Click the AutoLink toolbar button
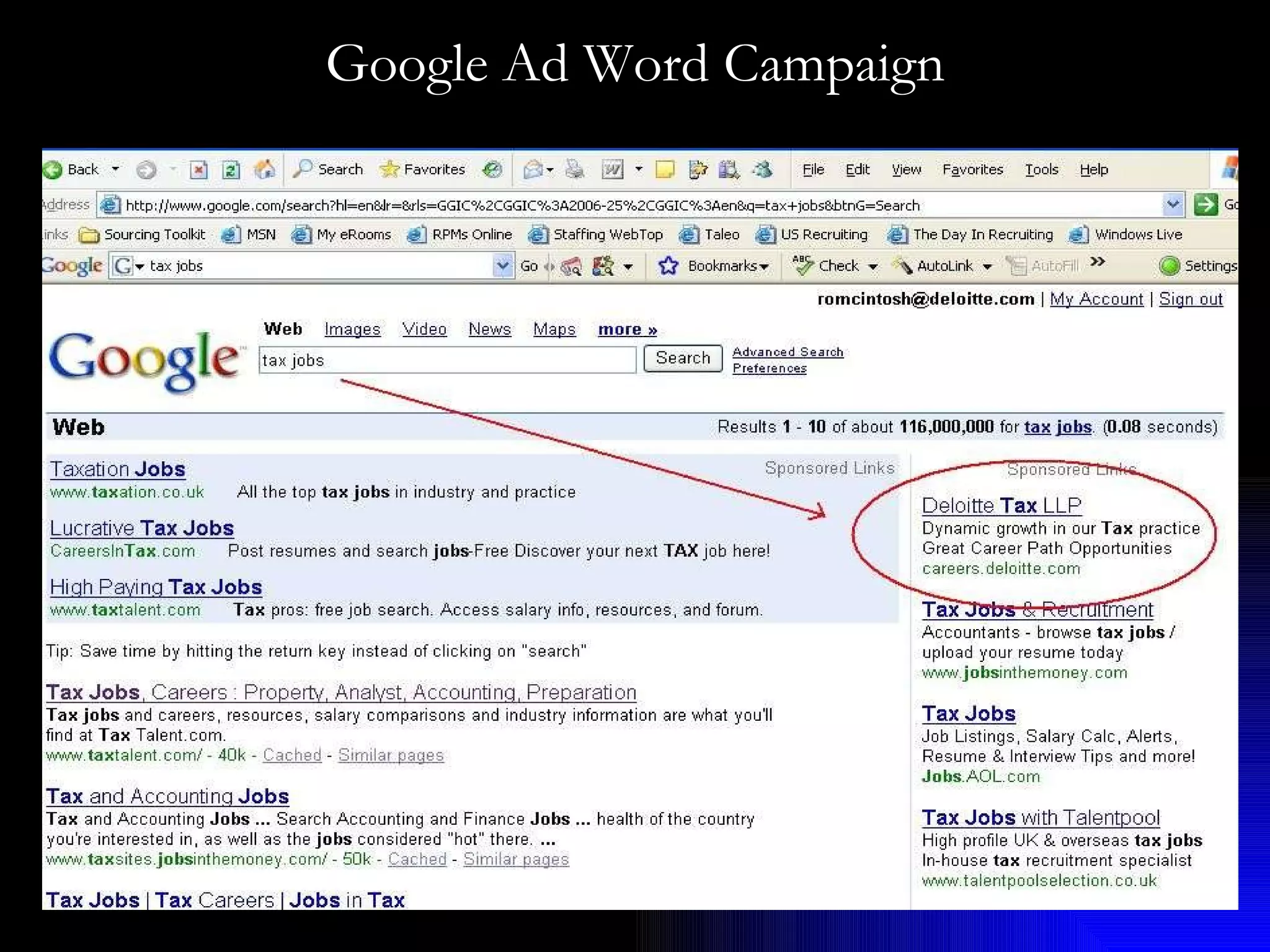Viewport: 1270px width, 952px height. [933, 266]
